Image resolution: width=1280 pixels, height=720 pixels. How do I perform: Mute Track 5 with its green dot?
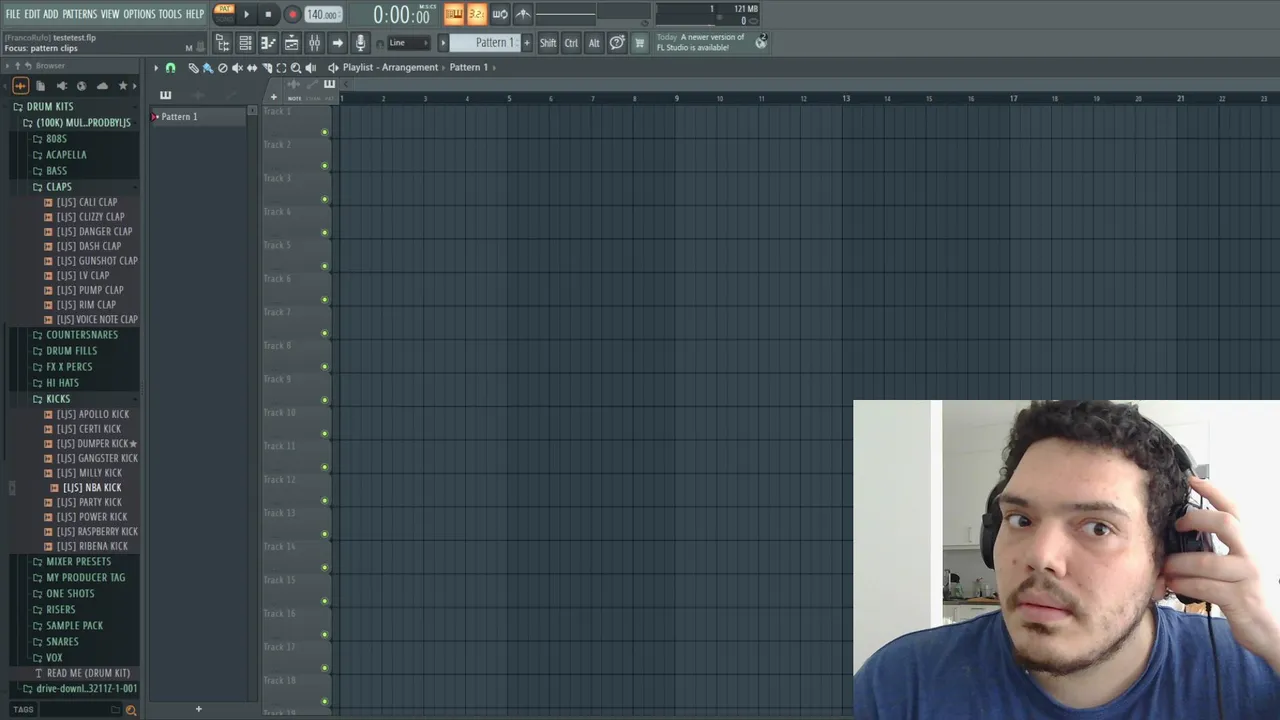coord(324,266)
